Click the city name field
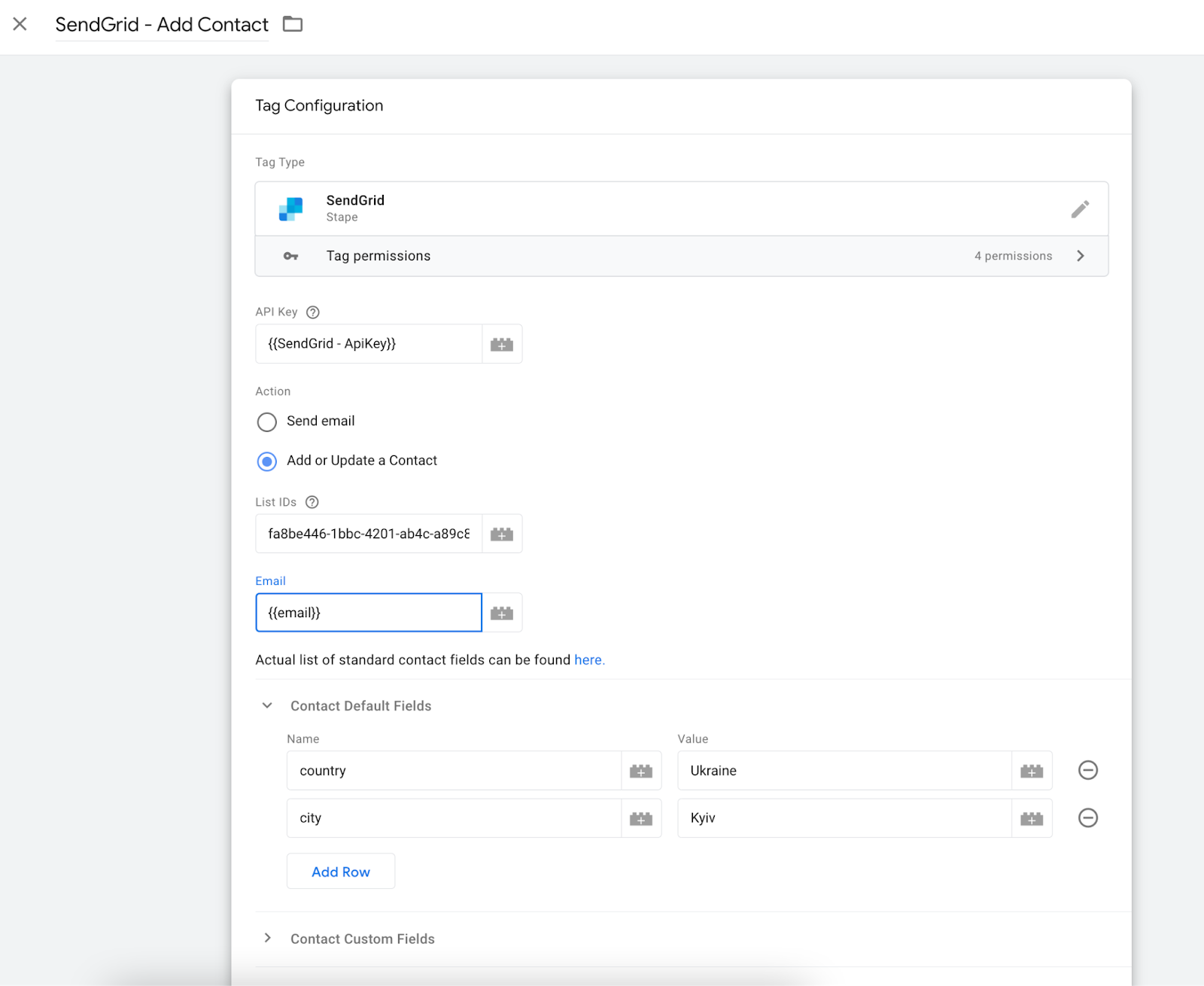 (x=454, y=818)
